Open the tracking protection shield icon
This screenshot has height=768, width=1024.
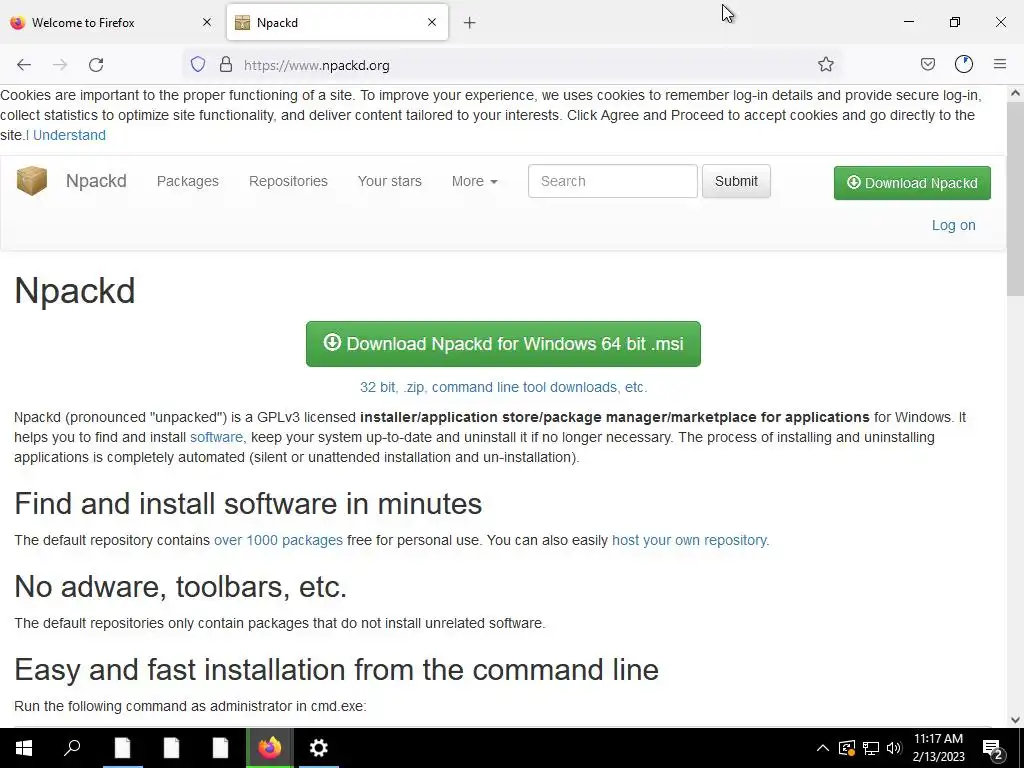[198, 64]
